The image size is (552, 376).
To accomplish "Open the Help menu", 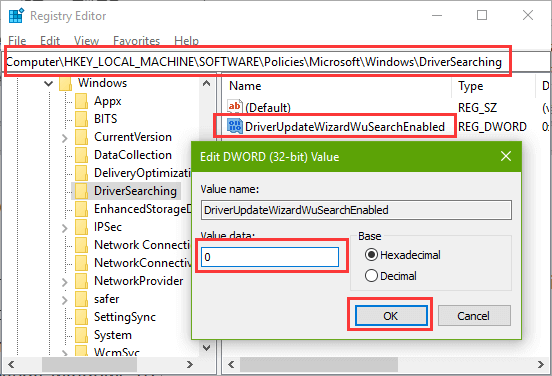I will pyautogui.click(x=187, y=41).
